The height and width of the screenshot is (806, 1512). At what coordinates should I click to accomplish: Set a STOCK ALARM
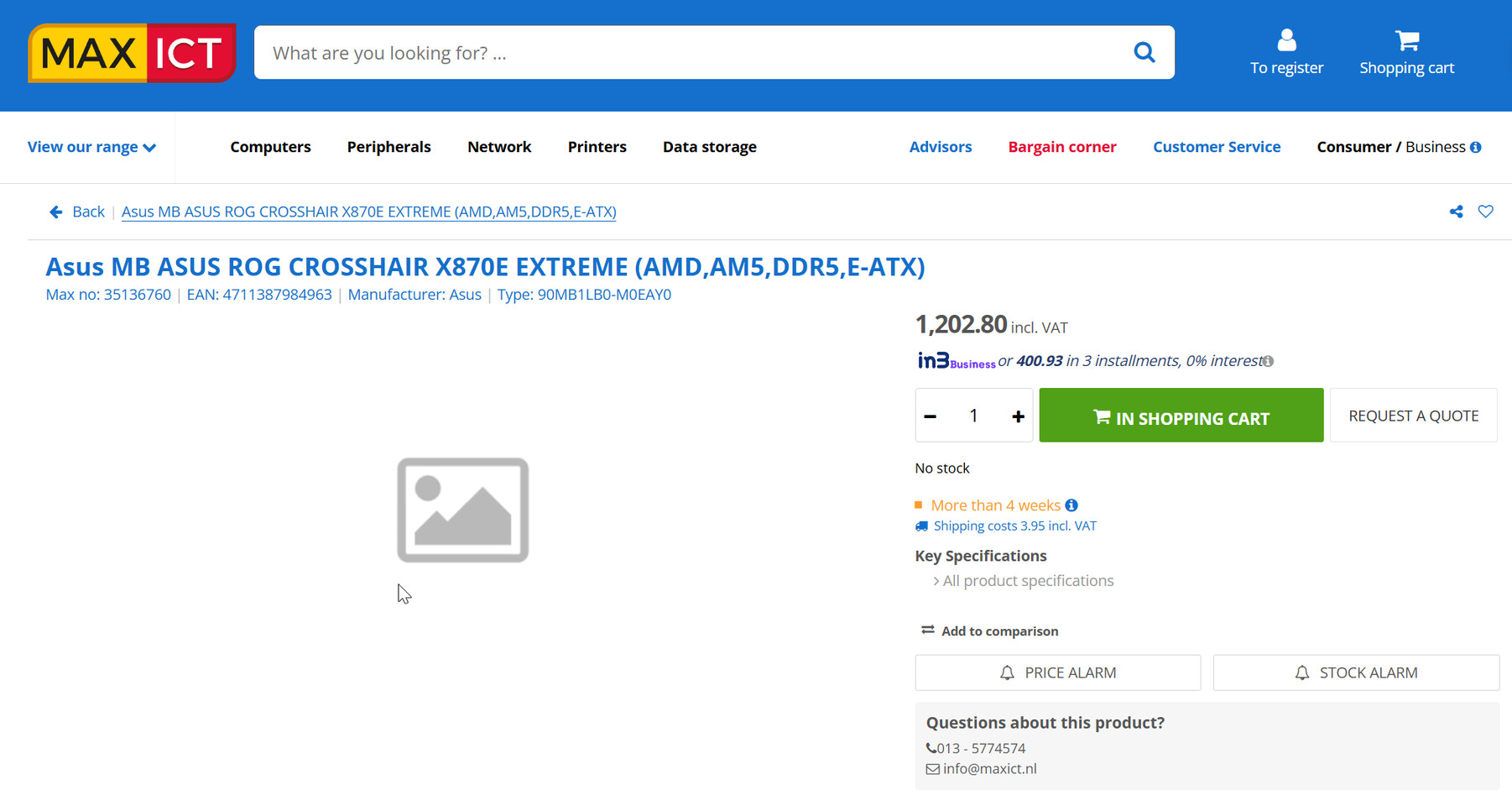pos(1356,673)
